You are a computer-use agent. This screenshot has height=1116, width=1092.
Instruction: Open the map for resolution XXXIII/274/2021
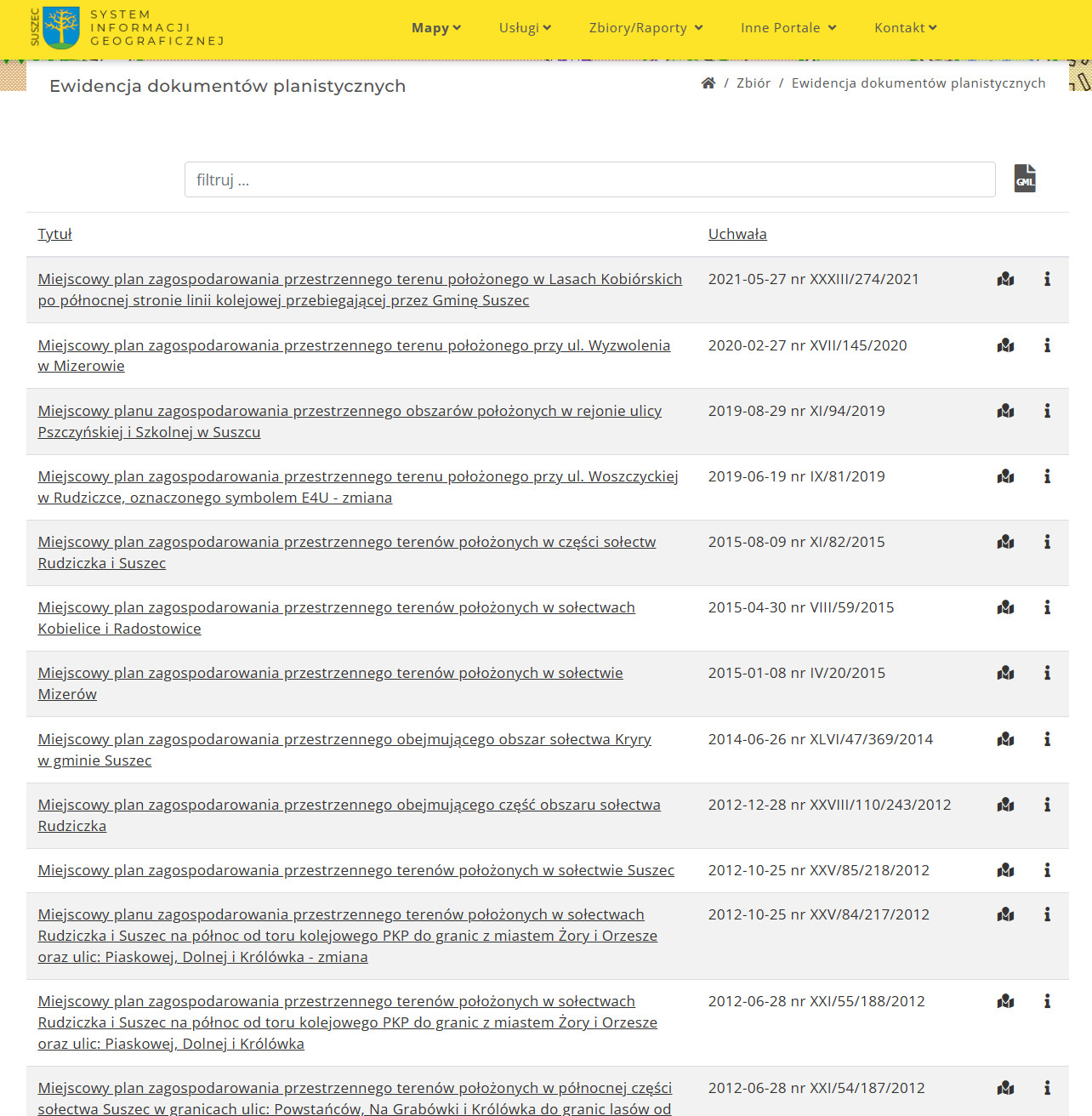pyautogui.click(x=1005, y=279)
